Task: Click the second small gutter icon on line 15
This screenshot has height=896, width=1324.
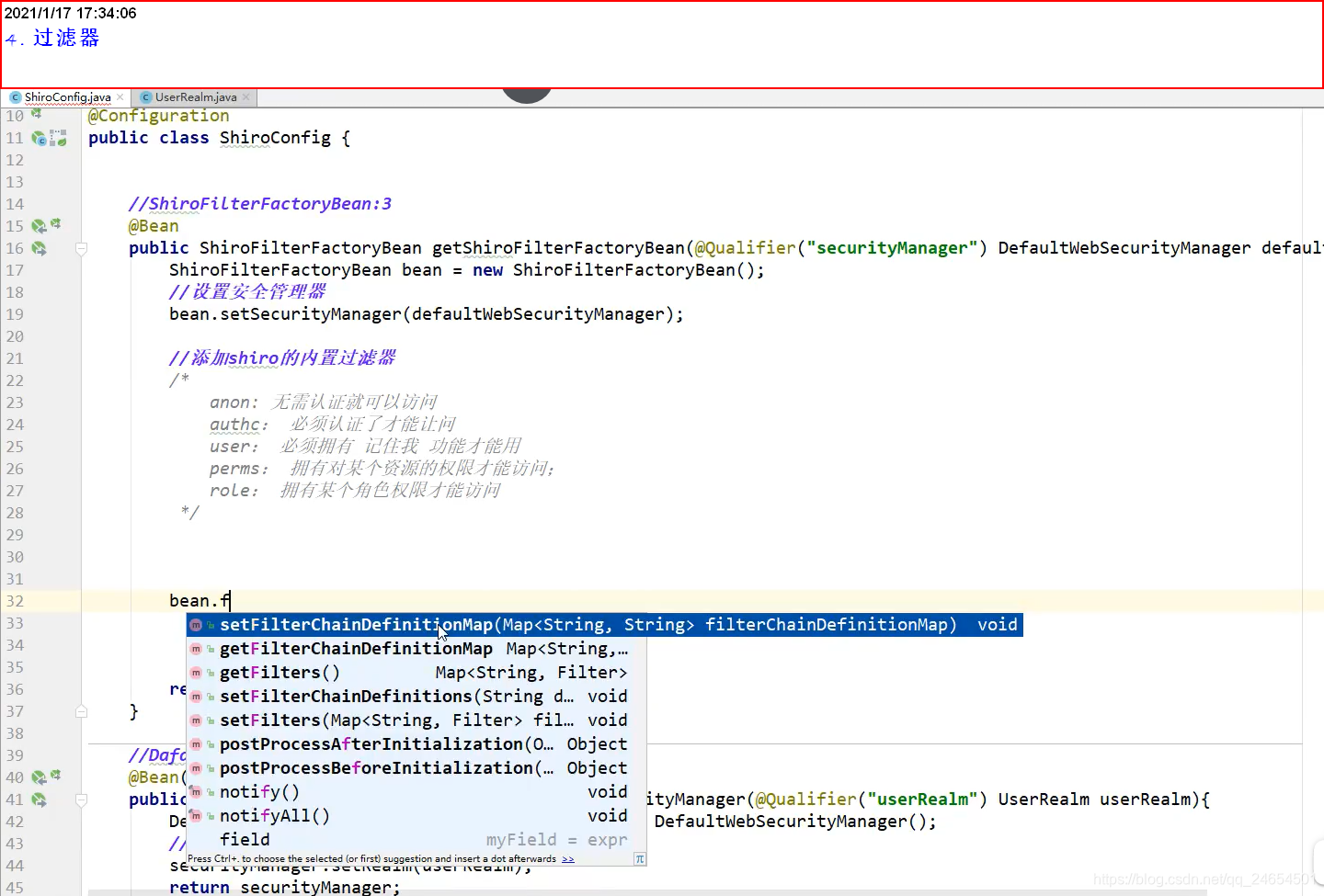Action: tap(56, 224)
